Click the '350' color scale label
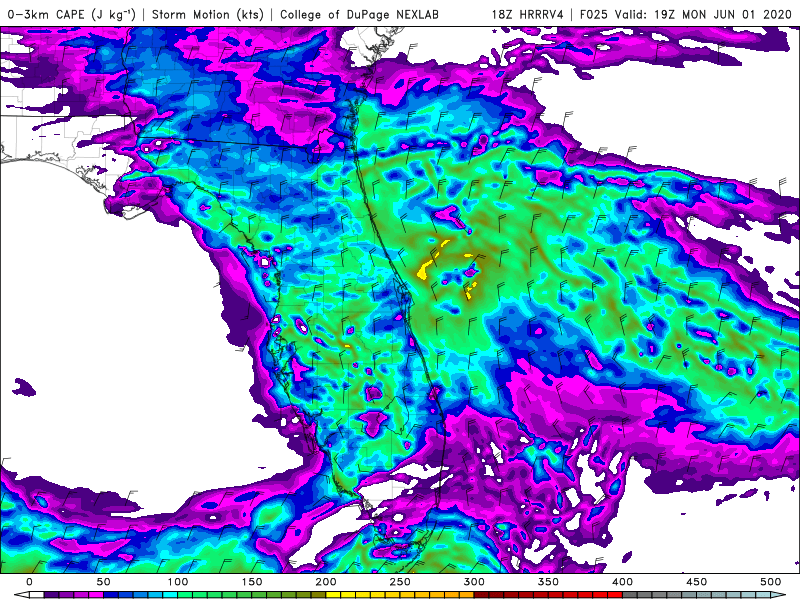800x600 pixels. pyautogui.click(x=548, y=581)
